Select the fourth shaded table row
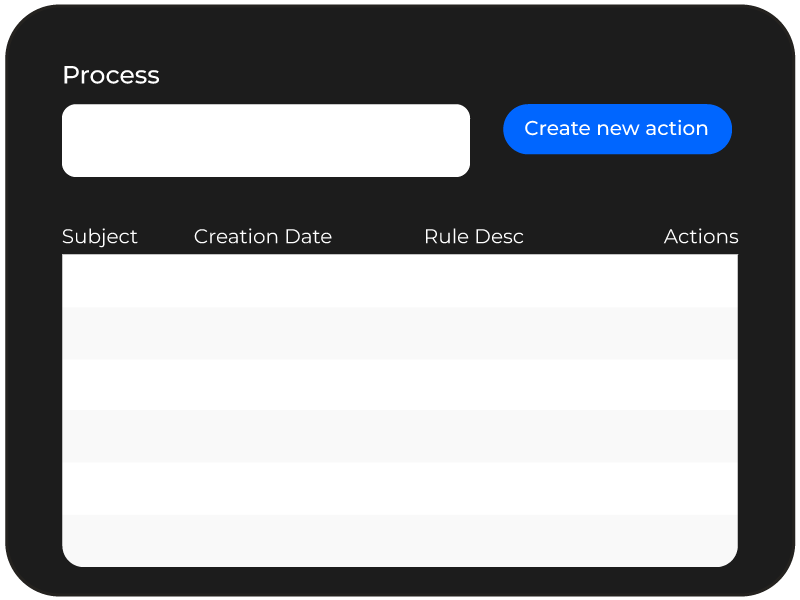This screenshot has width=800, height=600. tap(400, 437)
